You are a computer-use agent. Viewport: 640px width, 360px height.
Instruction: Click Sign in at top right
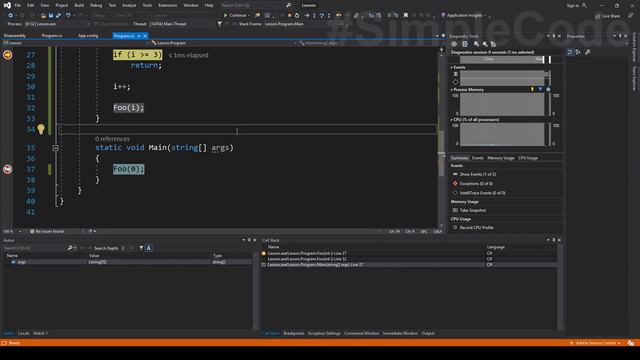pyautogui.click(x=573, y=6)
